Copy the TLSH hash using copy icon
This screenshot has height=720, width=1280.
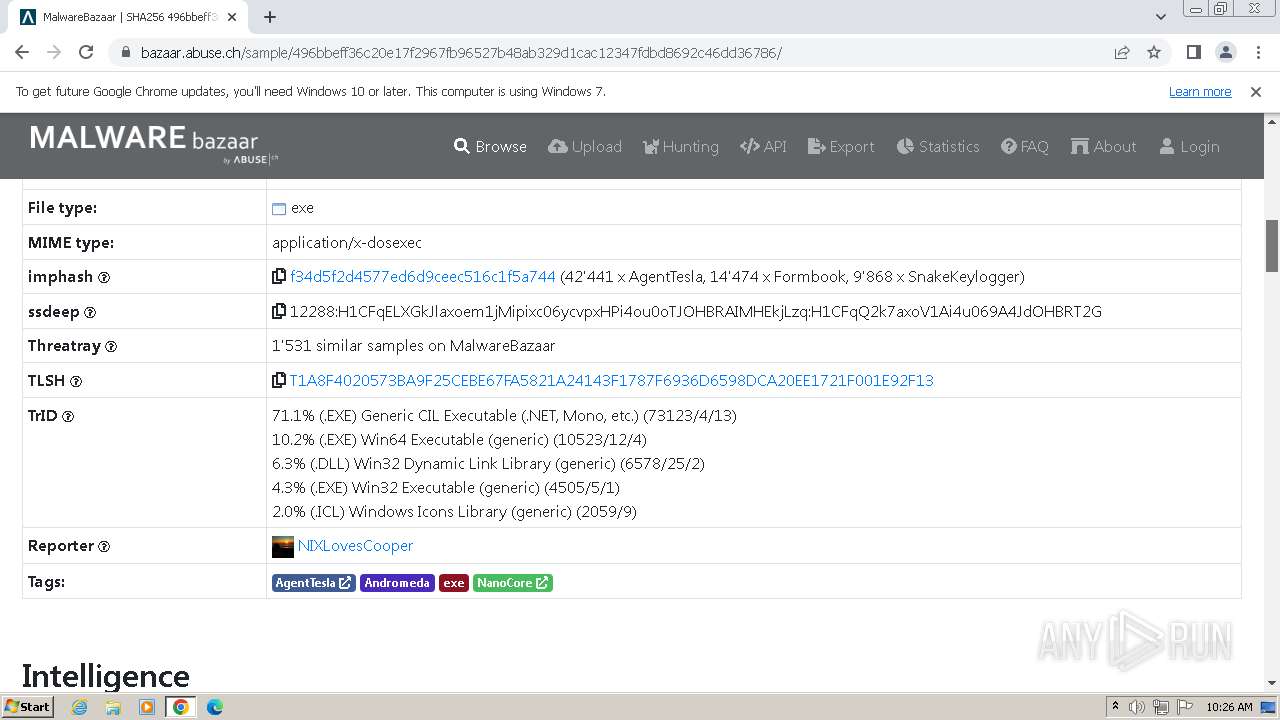tap(279, 380)
